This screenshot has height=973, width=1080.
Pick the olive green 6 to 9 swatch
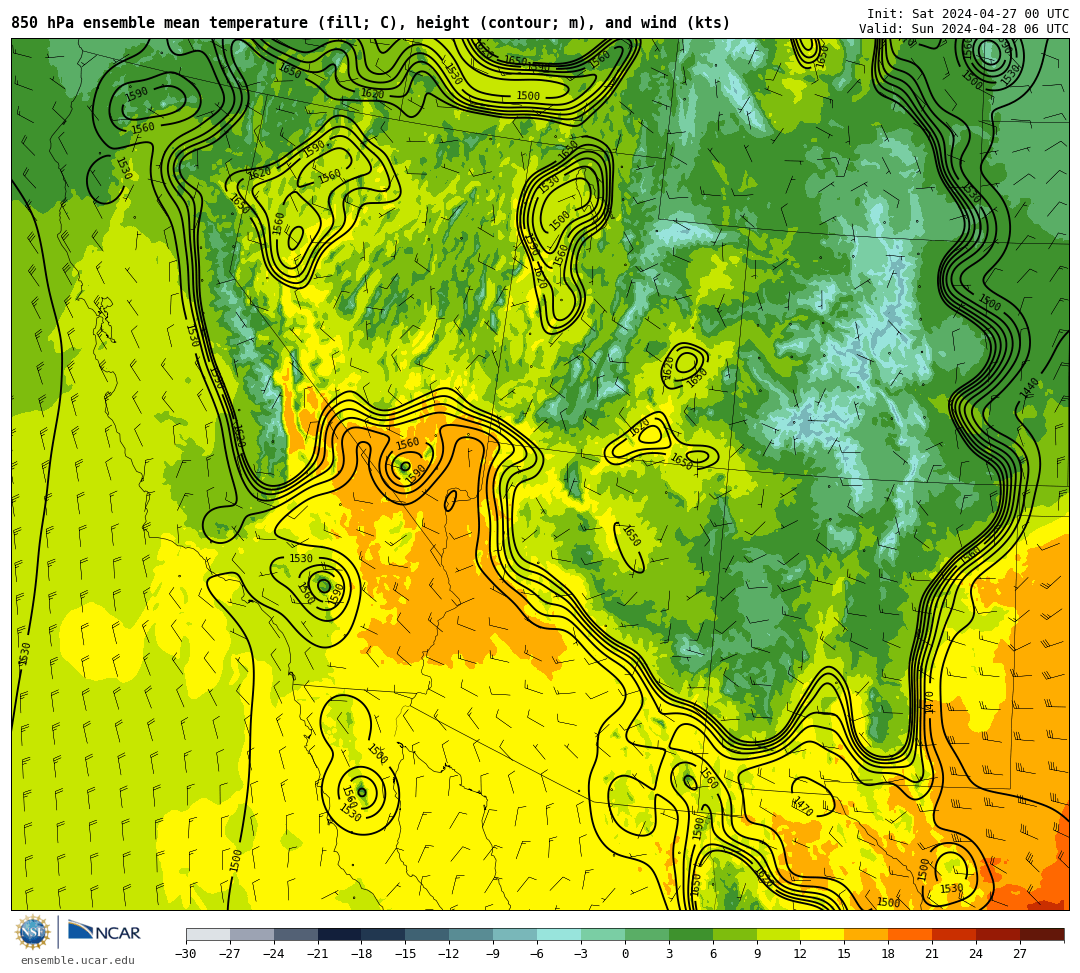click(735, 934)
